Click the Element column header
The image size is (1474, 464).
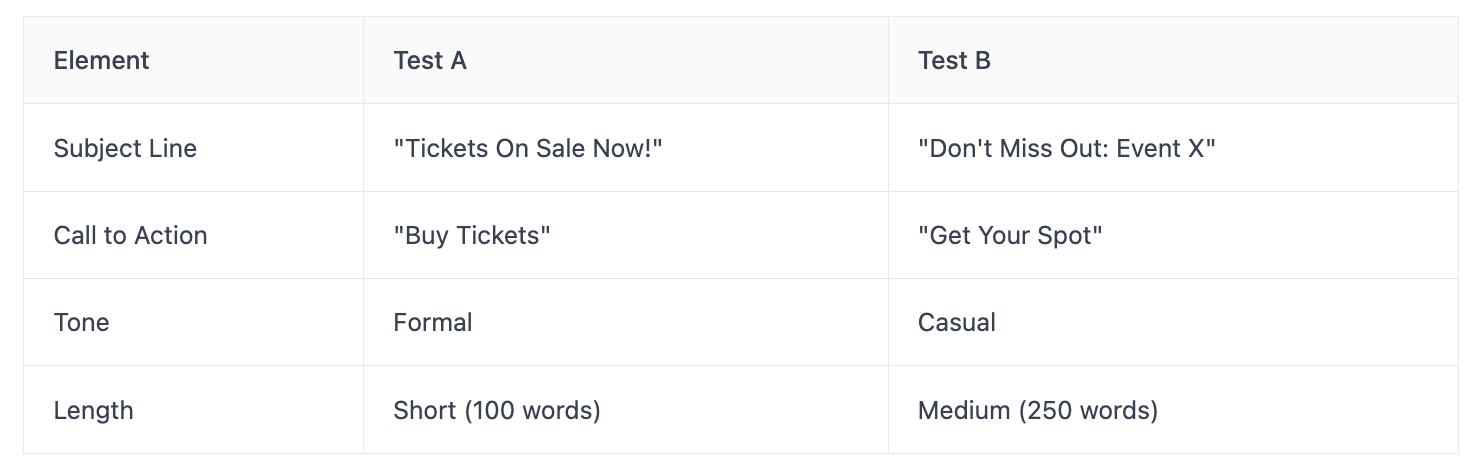click(101, 60)
